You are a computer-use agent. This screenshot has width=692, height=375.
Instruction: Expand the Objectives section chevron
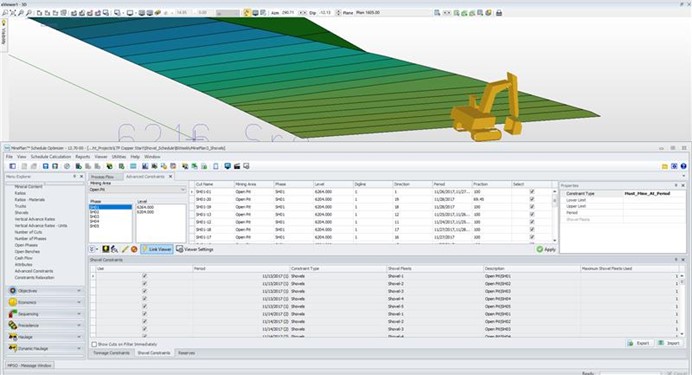click(79, 291)
